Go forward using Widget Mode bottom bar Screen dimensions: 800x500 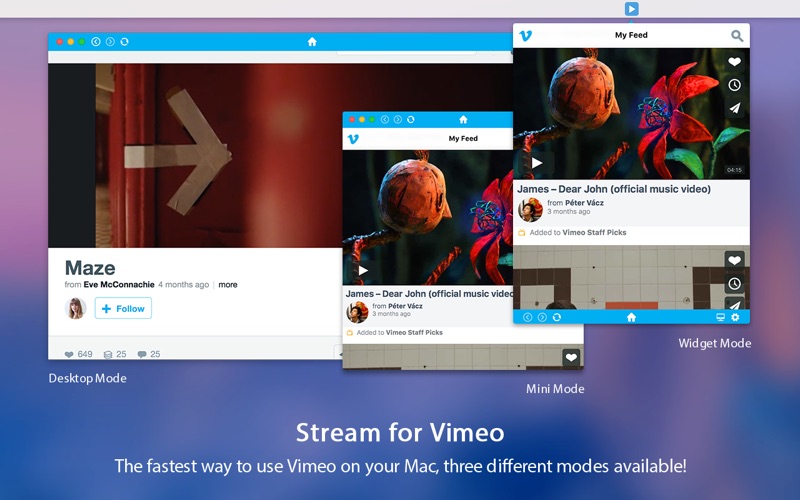(542, 317)
